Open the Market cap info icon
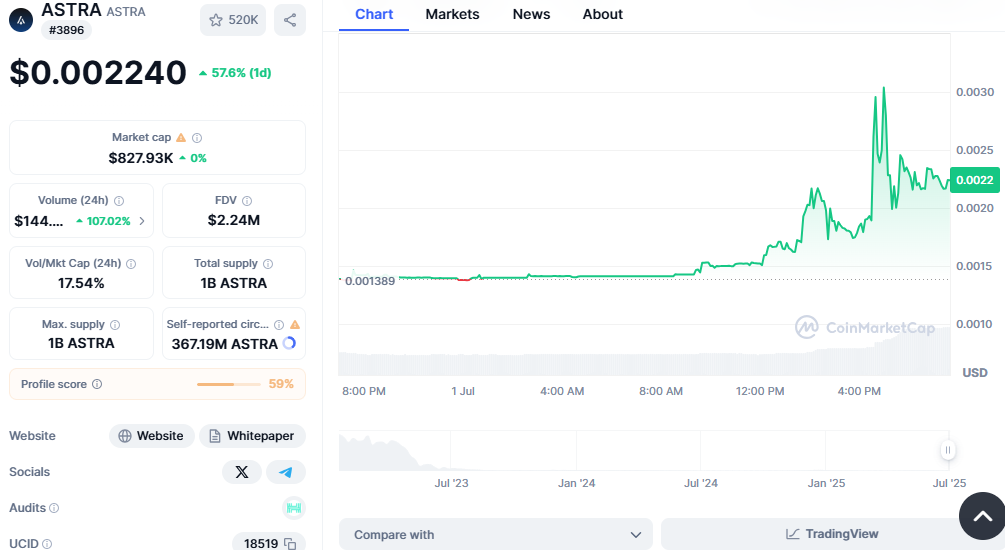The height and width of the screenshot is (550, 1005). [x=197, y=138]
